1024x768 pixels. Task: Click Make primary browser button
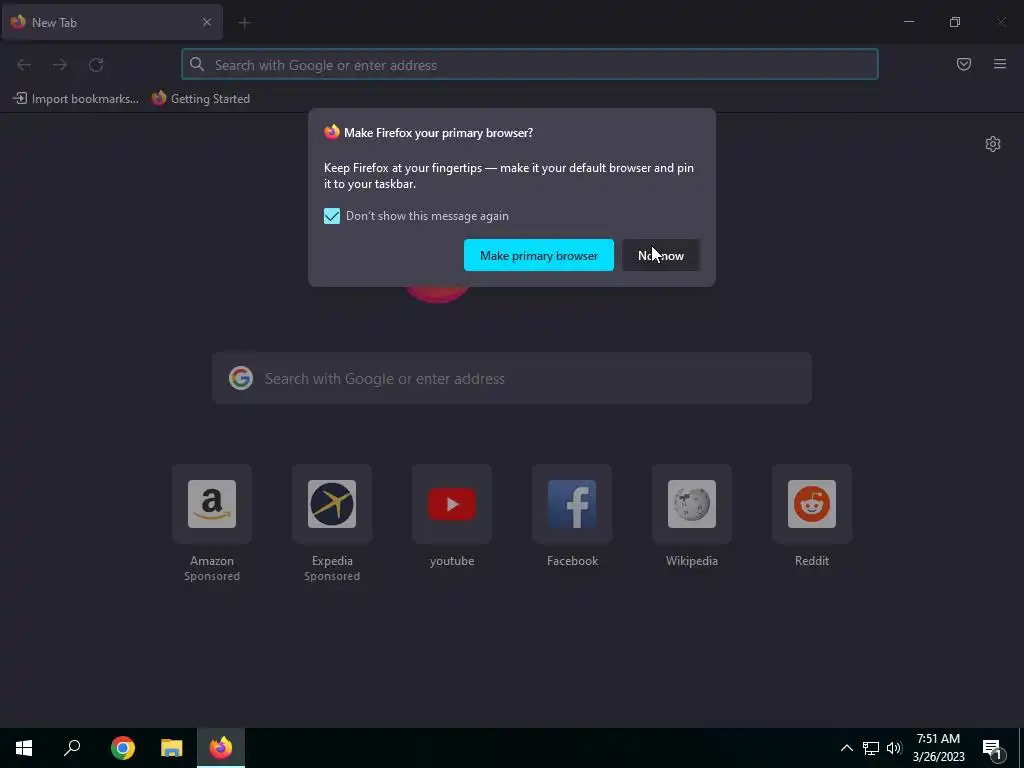tap(539, 255)
